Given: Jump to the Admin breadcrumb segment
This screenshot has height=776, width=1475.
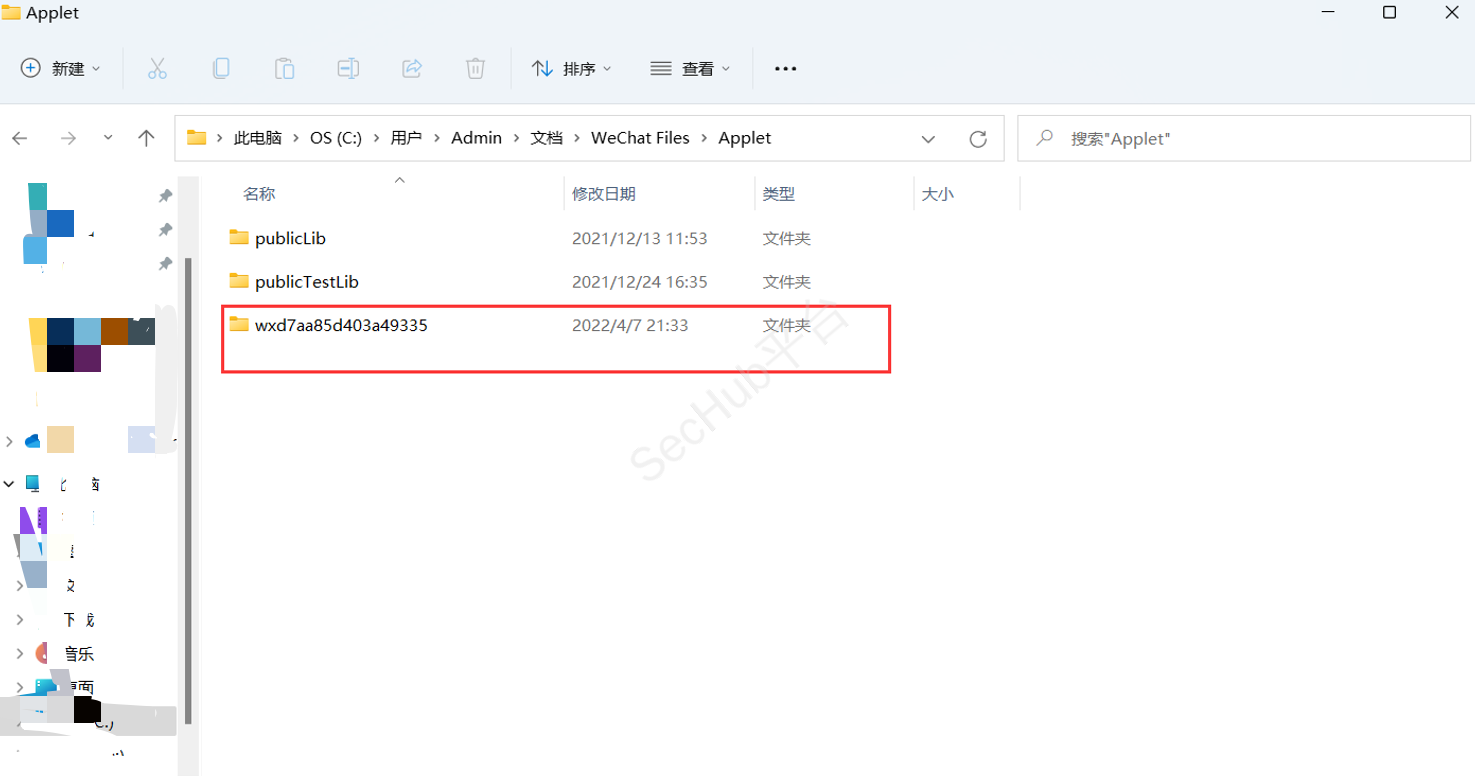Looking at the screenshot, I should point(476,138).
